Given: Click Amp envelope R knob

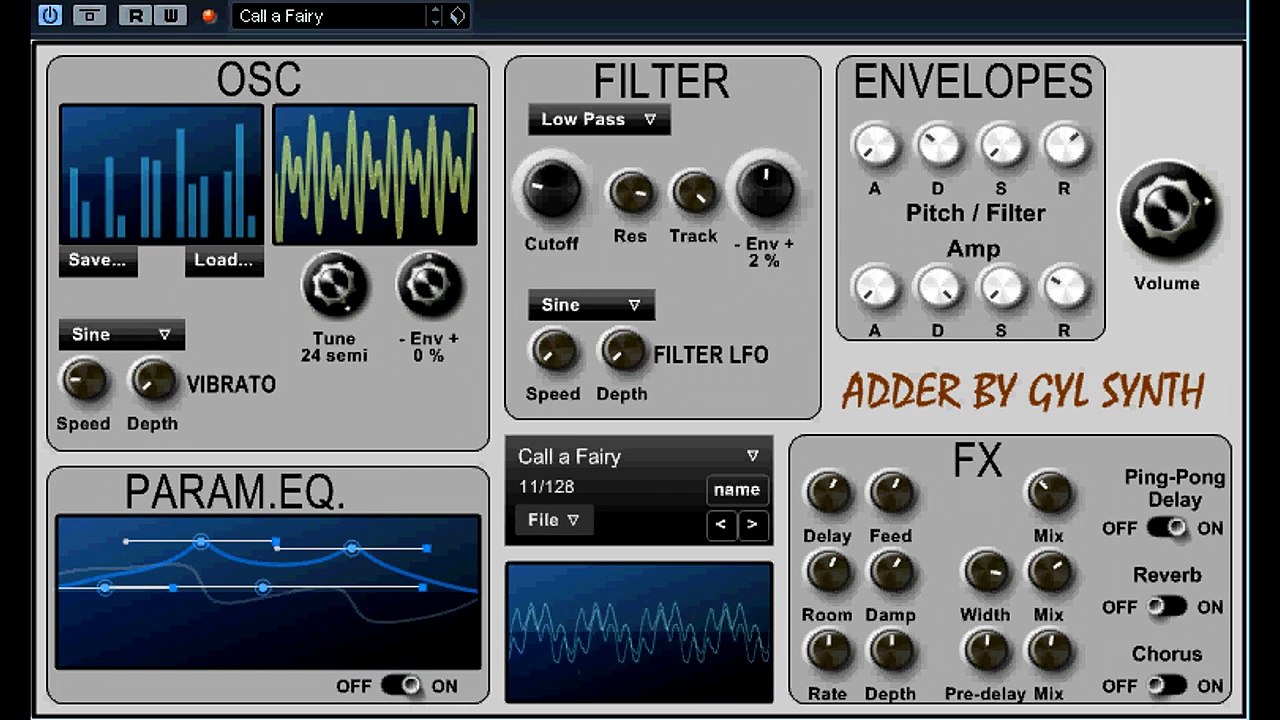Looking at the screenshot, I should coord(1064,288).
